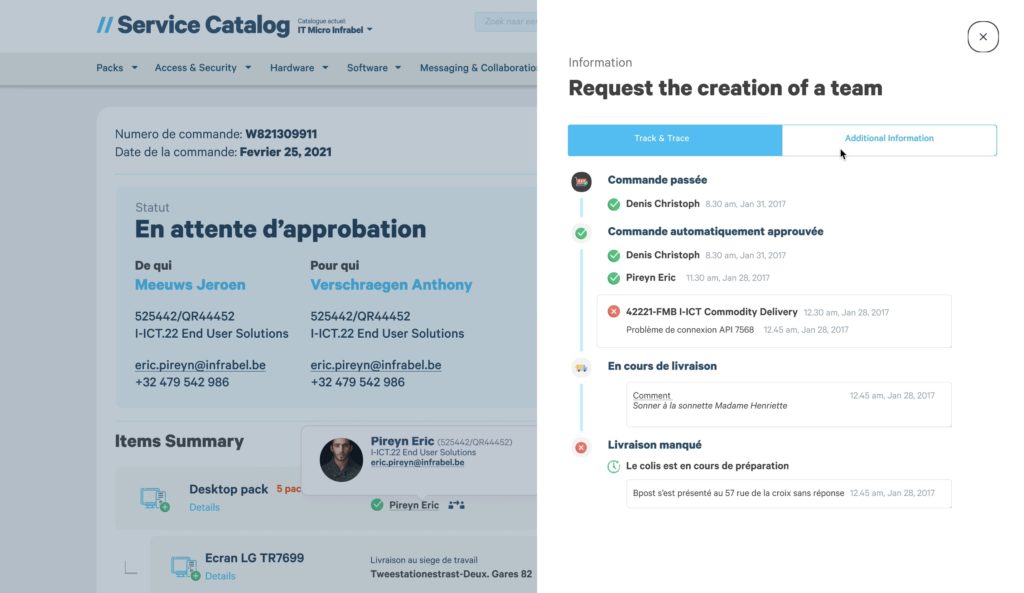Expand the Access & Security menu

click(x=203, y=68)
